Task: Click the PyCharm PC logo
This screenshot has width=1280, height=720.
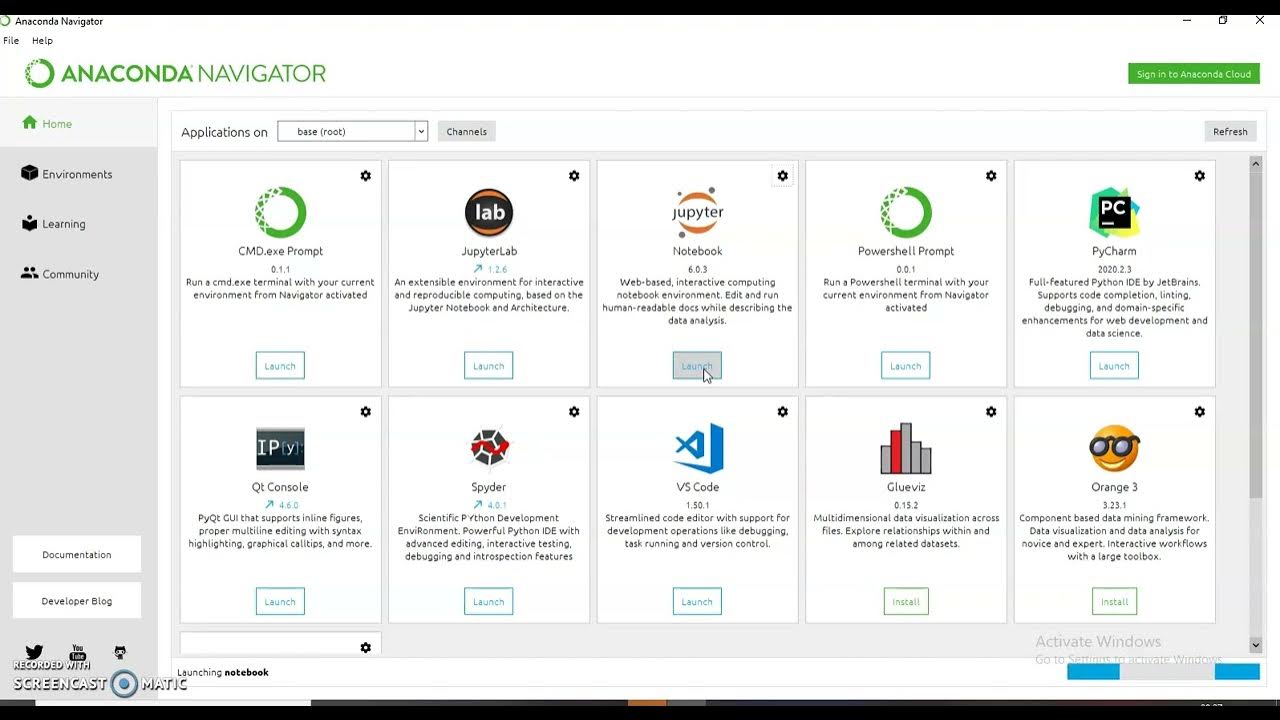Action: [1114, 212]
